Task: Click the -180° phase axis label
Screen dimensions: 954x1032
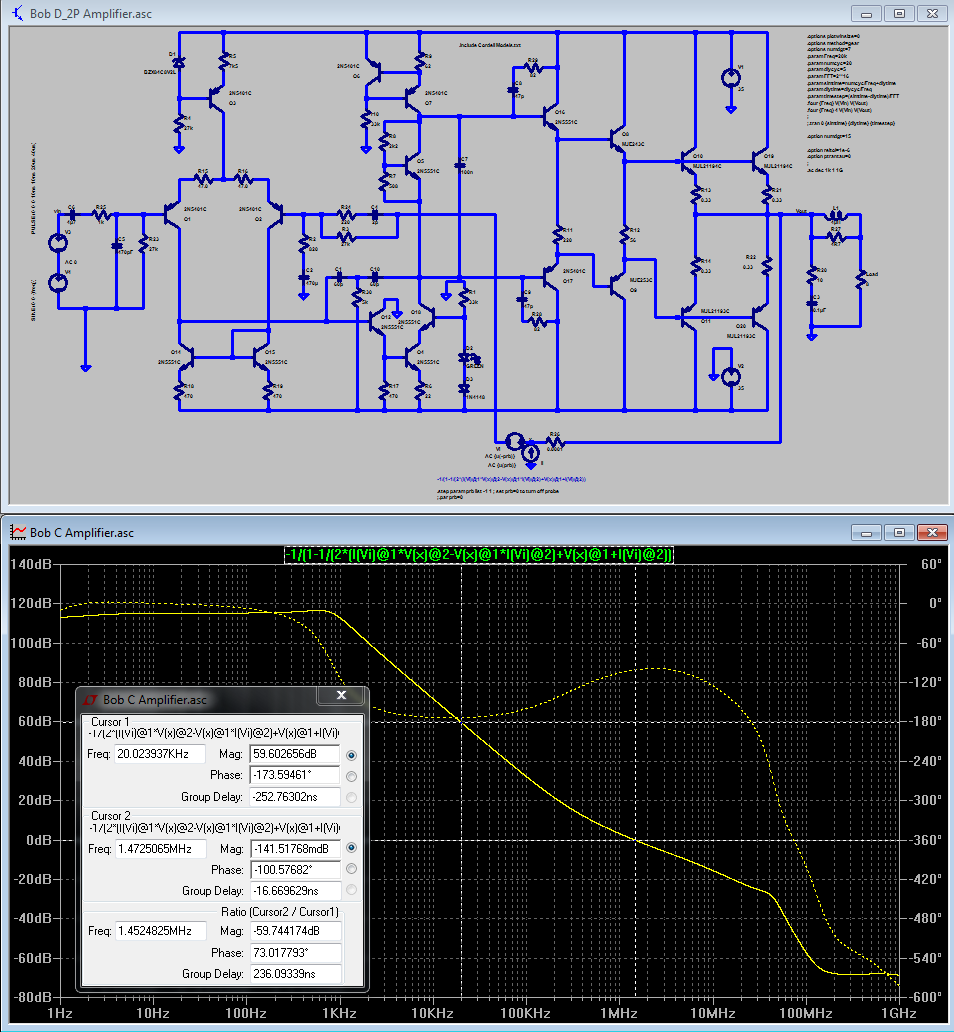Action: [926, 722]
